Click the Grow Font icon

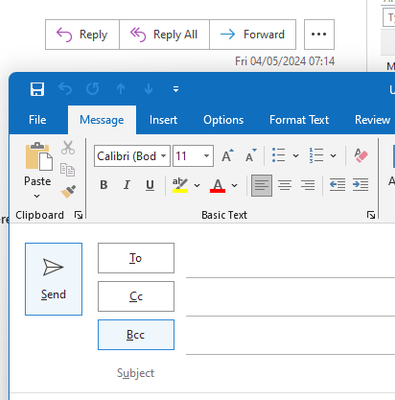tap(228, 156)
